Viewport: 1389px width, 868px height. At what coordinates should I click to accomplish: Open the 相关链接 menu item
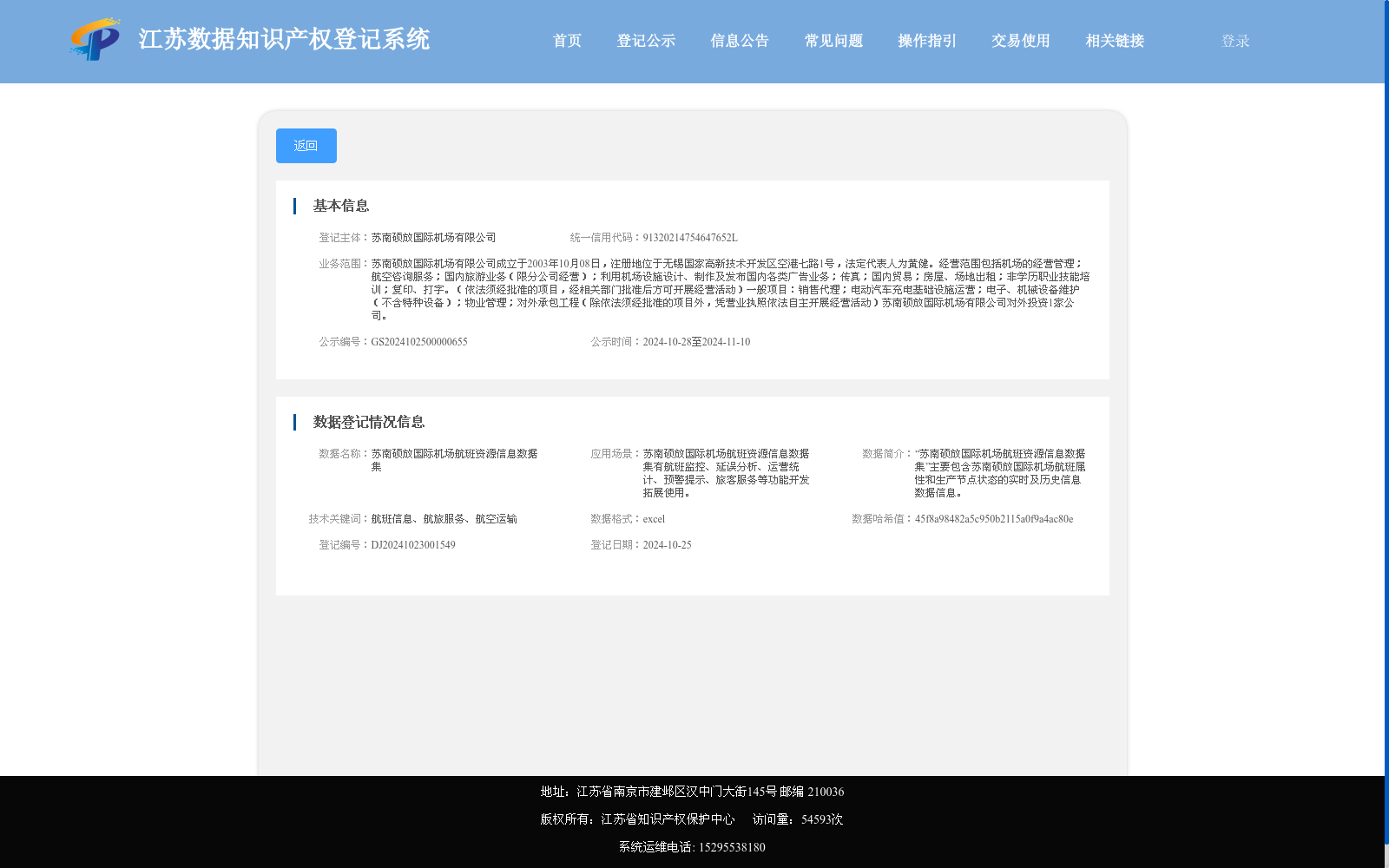click(1115, 41)
